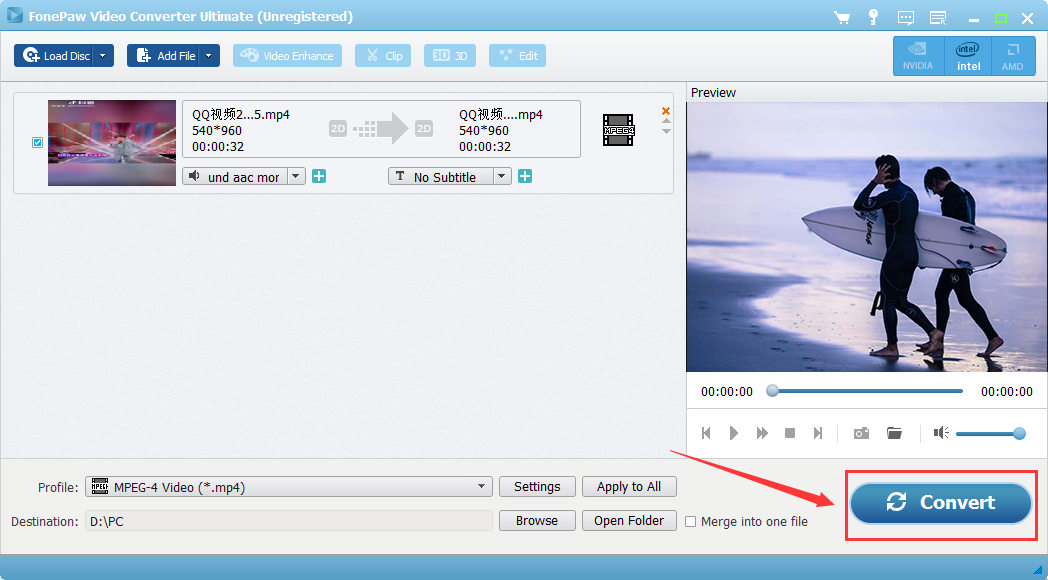
Task: Expand the Add File dropdown arrow
Action: click(x=208, y=56)
